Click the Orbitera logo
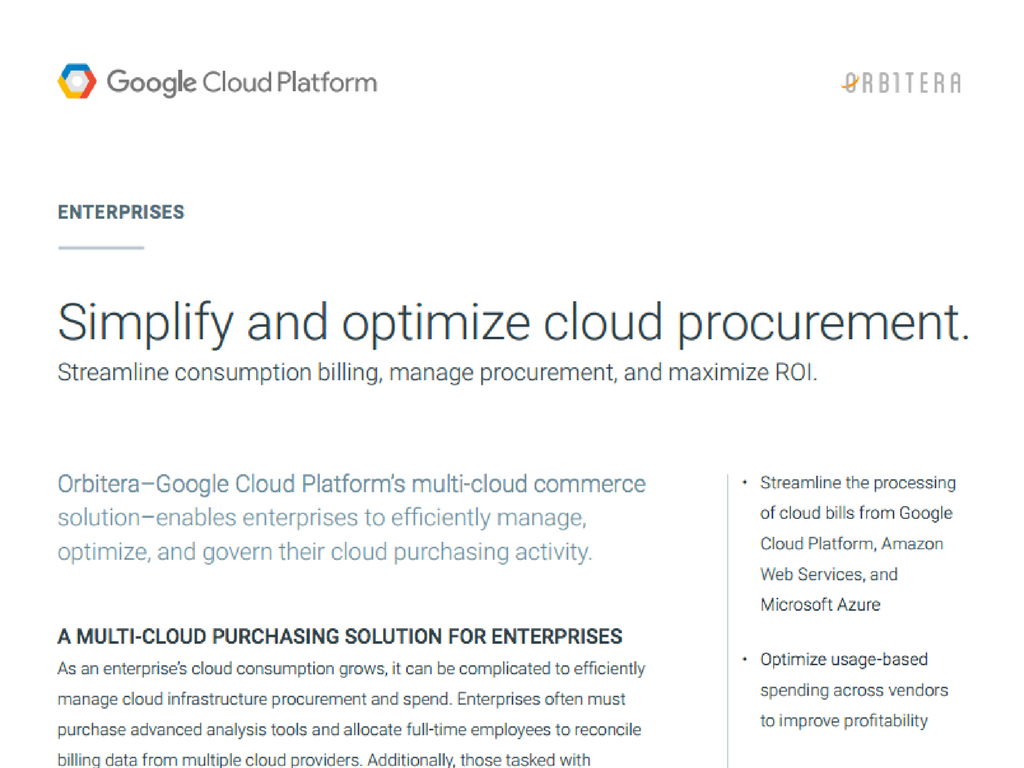1024x768 pixels. click(x=901, y=83)
